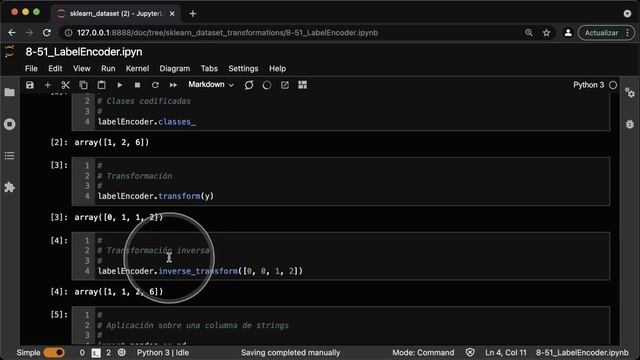
Task: Reload the page with browser refresh icon
Action: tap(47, 33)
